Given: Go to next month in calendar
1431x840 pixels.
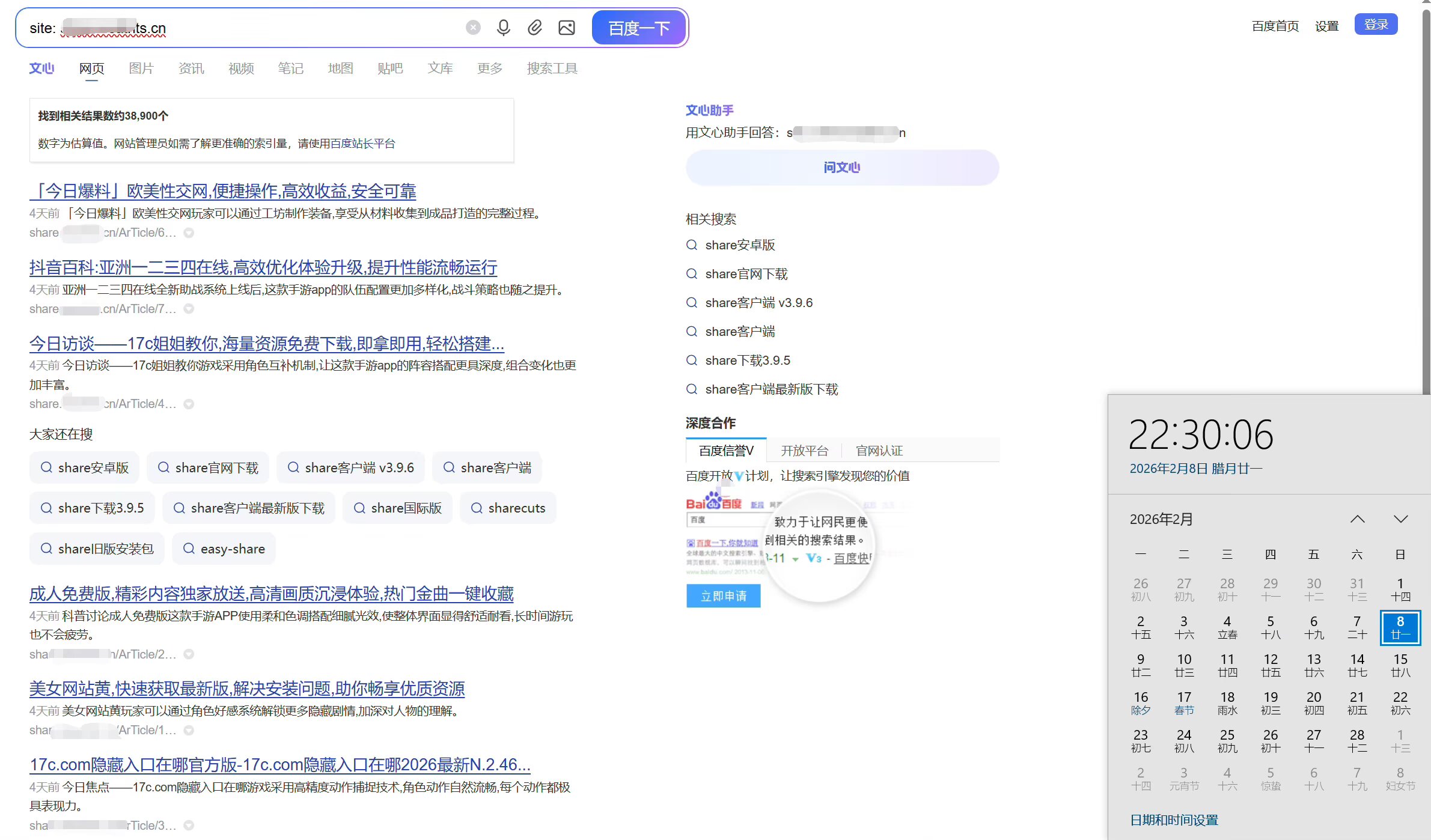Looking at the screenshot, I should [x=1400, y=519].
